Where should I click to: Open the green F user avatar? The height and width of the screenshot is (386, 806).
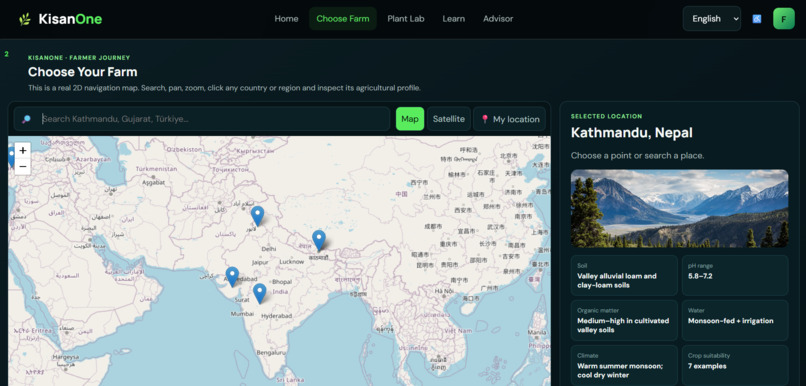783,19
